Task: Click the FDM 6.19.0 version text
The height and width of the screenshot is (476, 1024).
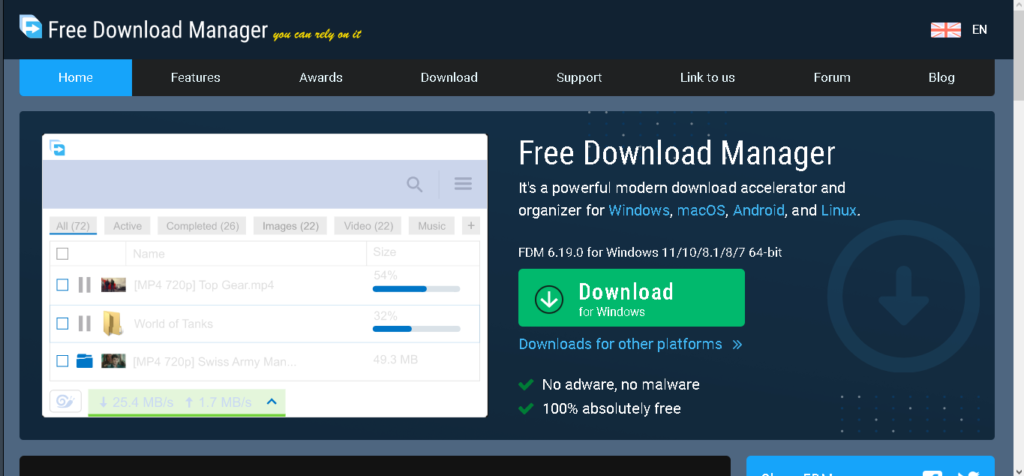Action: point(650,252)
